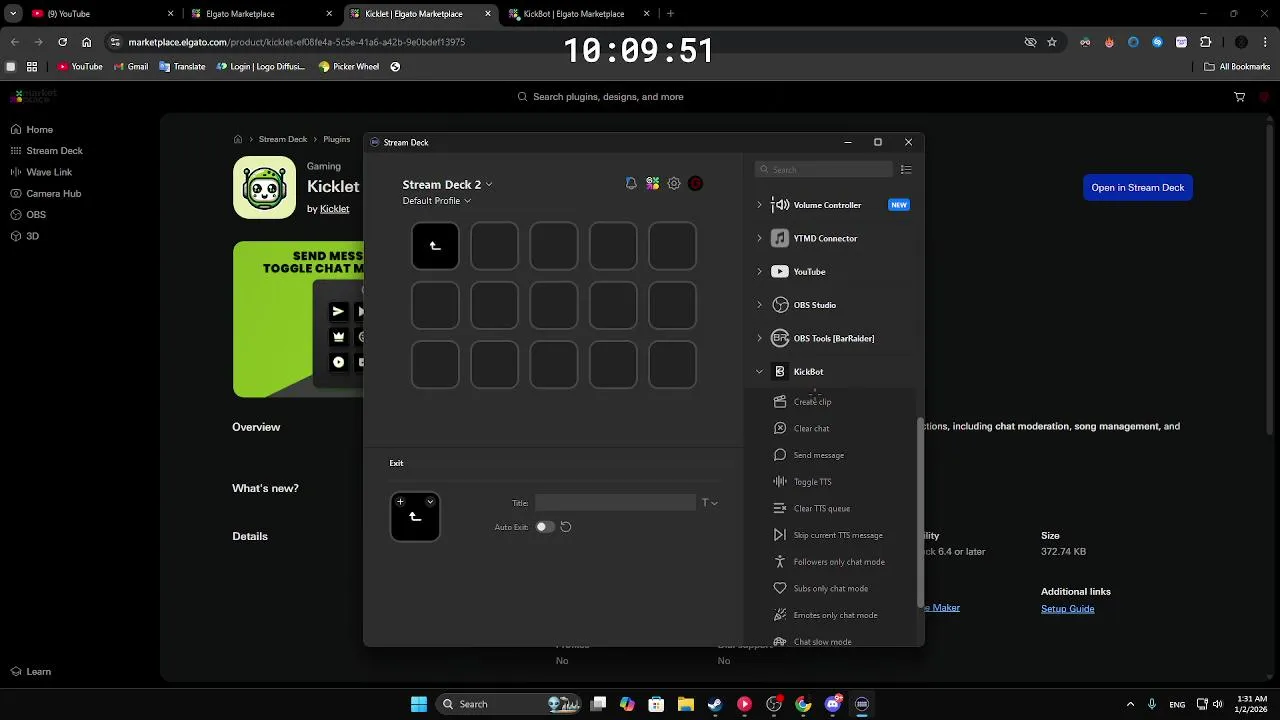This screenshot has width=1280, height=720.
Task: Open the Default Profile dropdown
Action: [436, 201]
